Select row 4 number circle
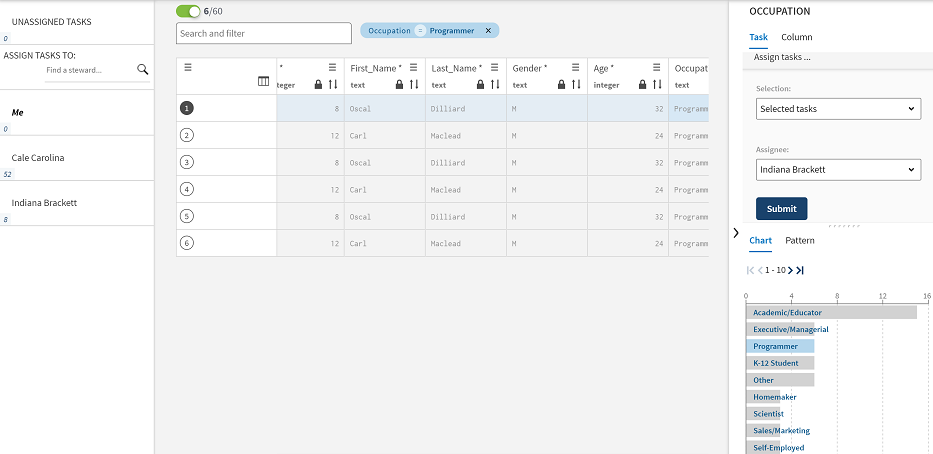This screenshot has width=933, height=454. pyautogui.click(x=187, y=189)
